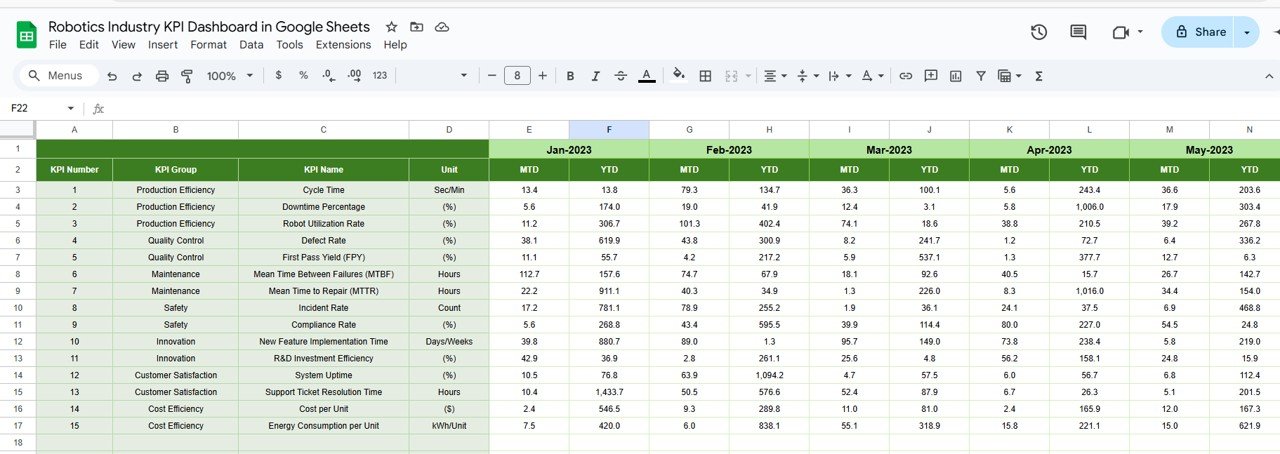Viewport: 1280px width, 454px height.
Task: Select row 10 header
Action: [x=18, y=308]
